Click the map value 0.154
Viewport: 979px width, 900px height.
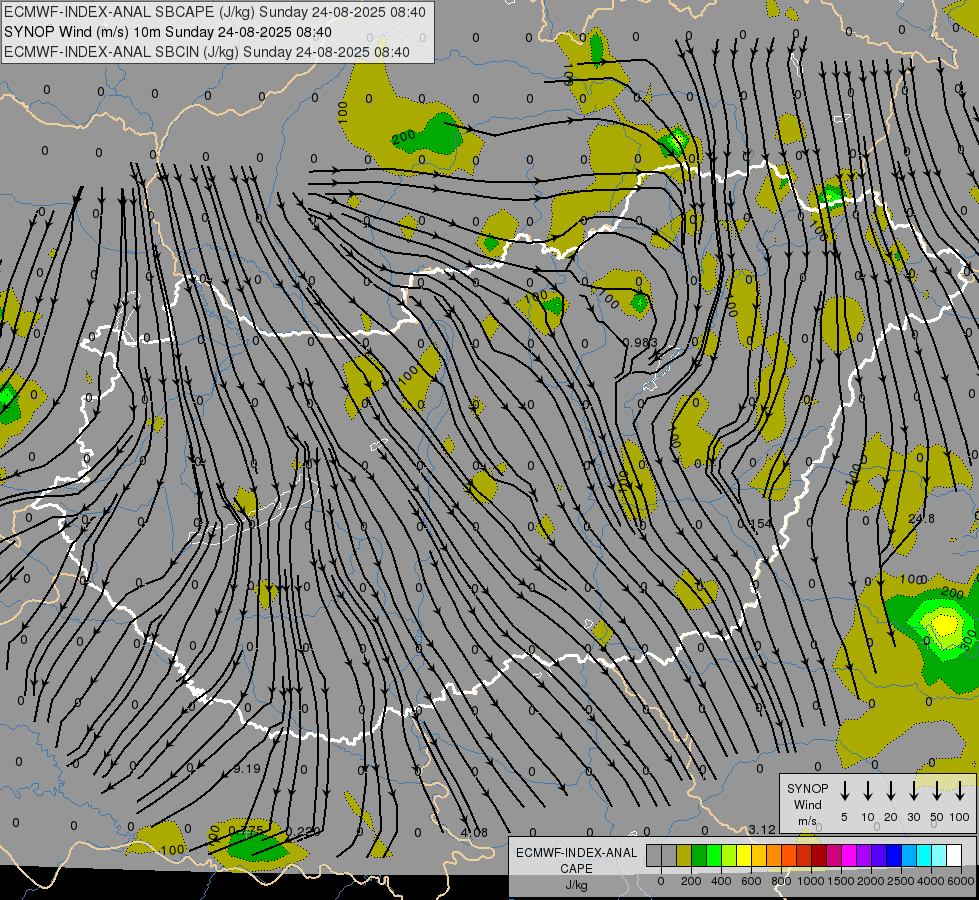click(x=755, y=523)
